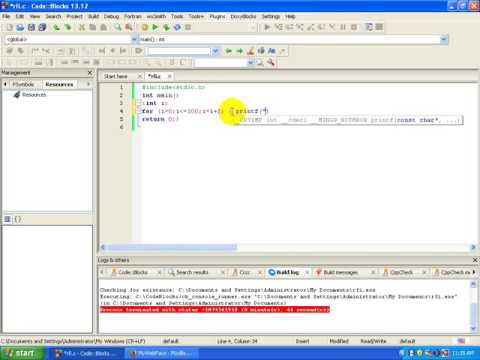
Task: Toggle fold marker on line 3
Action: 138,103
